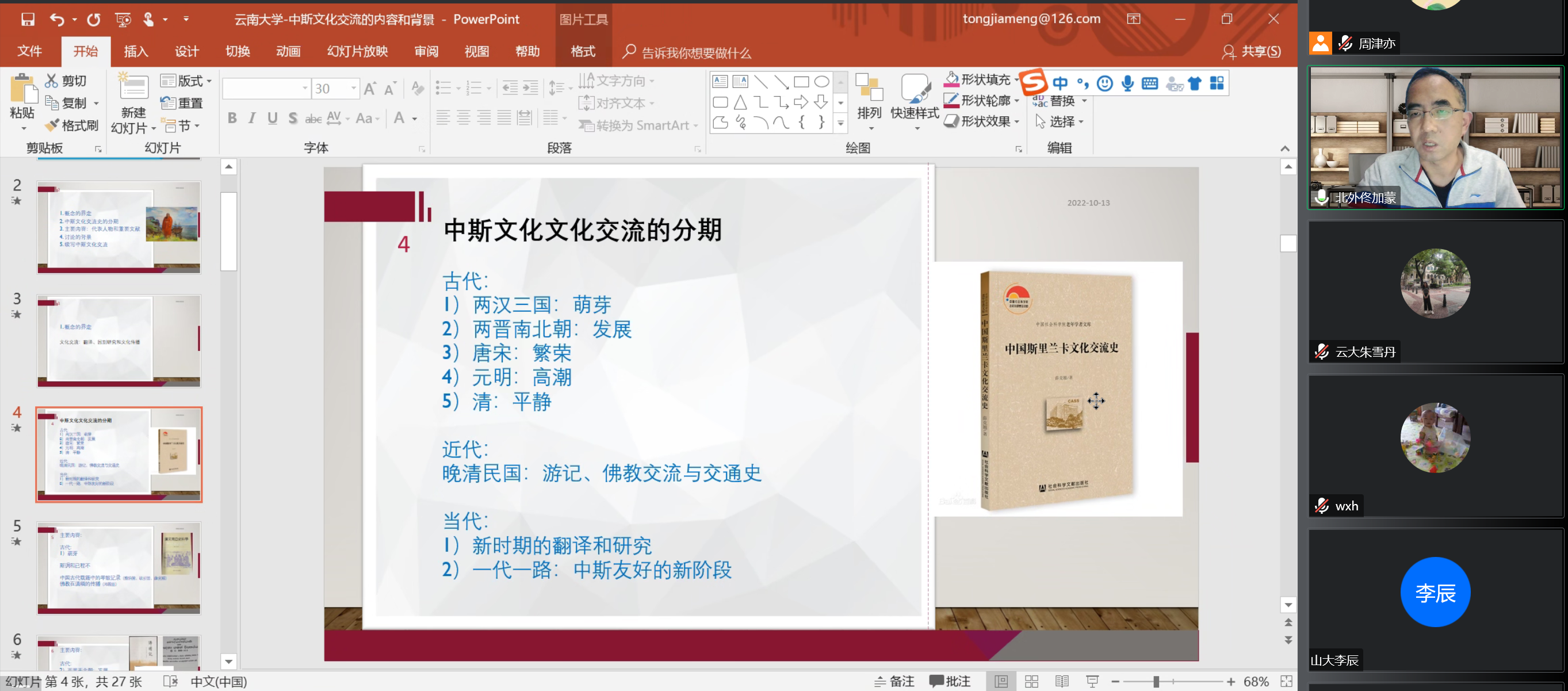This screenshot has width=1568, height=691.
Task: Click the Format Painter brush icon
Action: click(53, 125)
